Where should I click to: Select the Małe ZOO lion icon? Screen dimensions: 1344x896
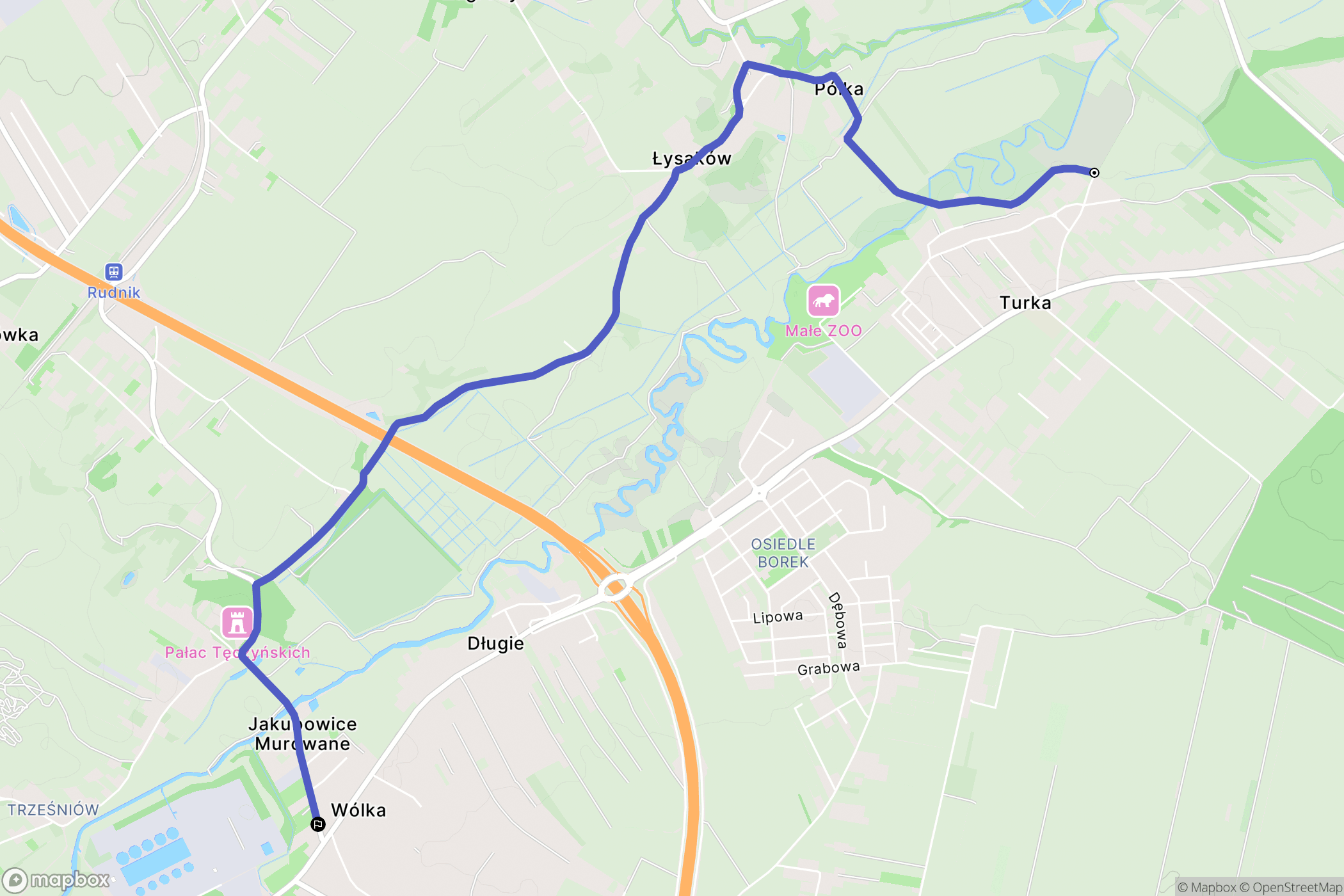tap(824, 301)
